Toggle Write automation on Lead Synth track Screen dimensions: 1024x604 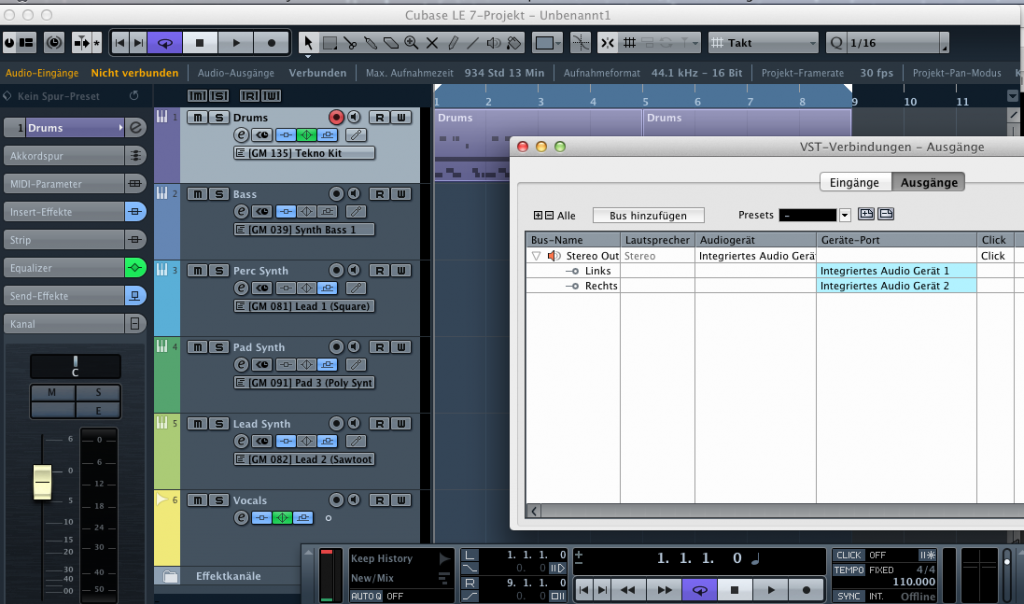(x=401, y=423)
